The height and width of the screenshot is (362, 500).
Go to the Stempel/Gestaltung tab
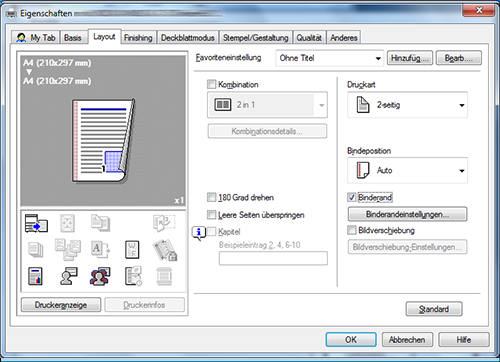point(255,38)
